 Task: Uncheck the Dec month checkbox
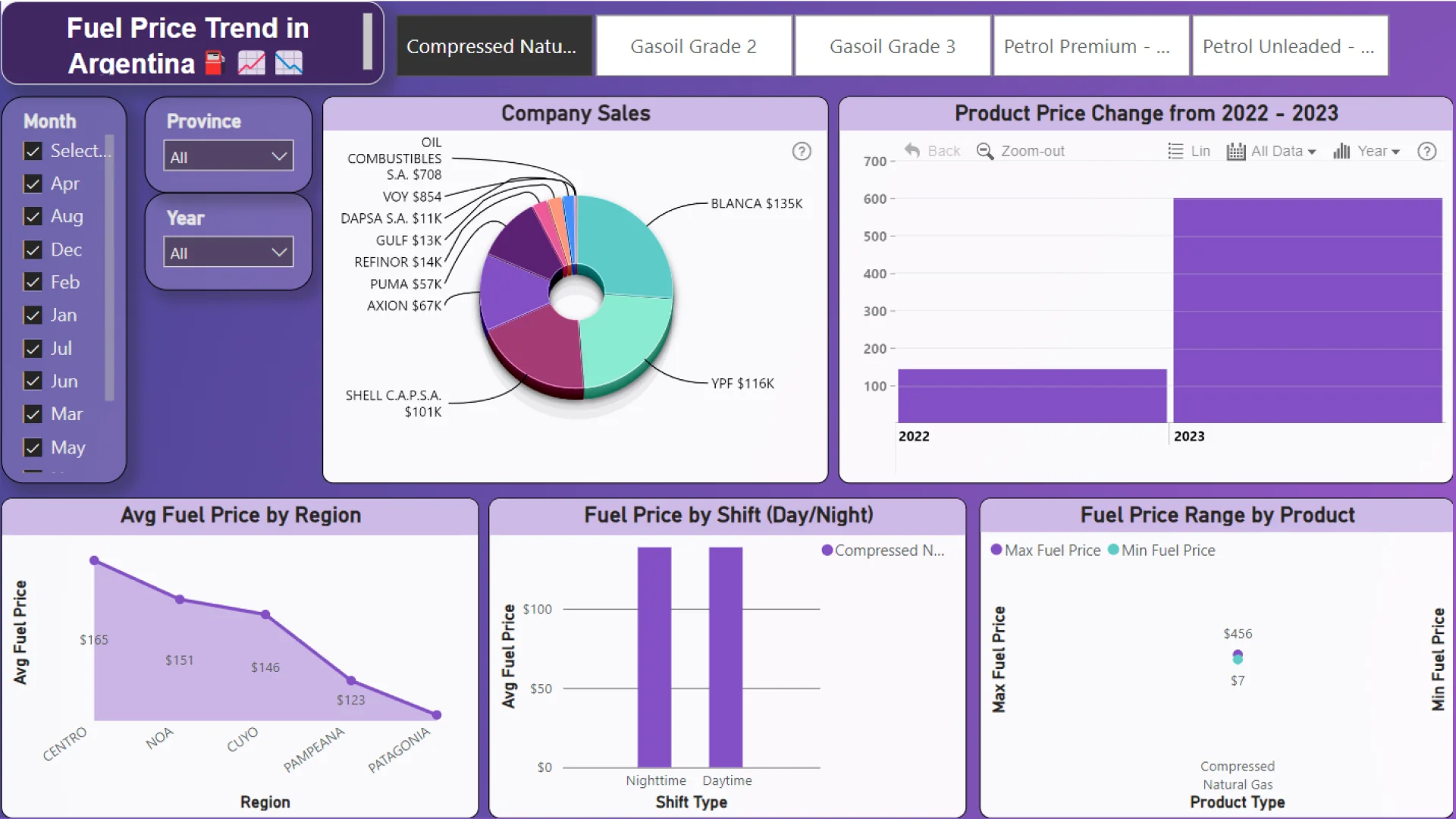coord(33,249)
